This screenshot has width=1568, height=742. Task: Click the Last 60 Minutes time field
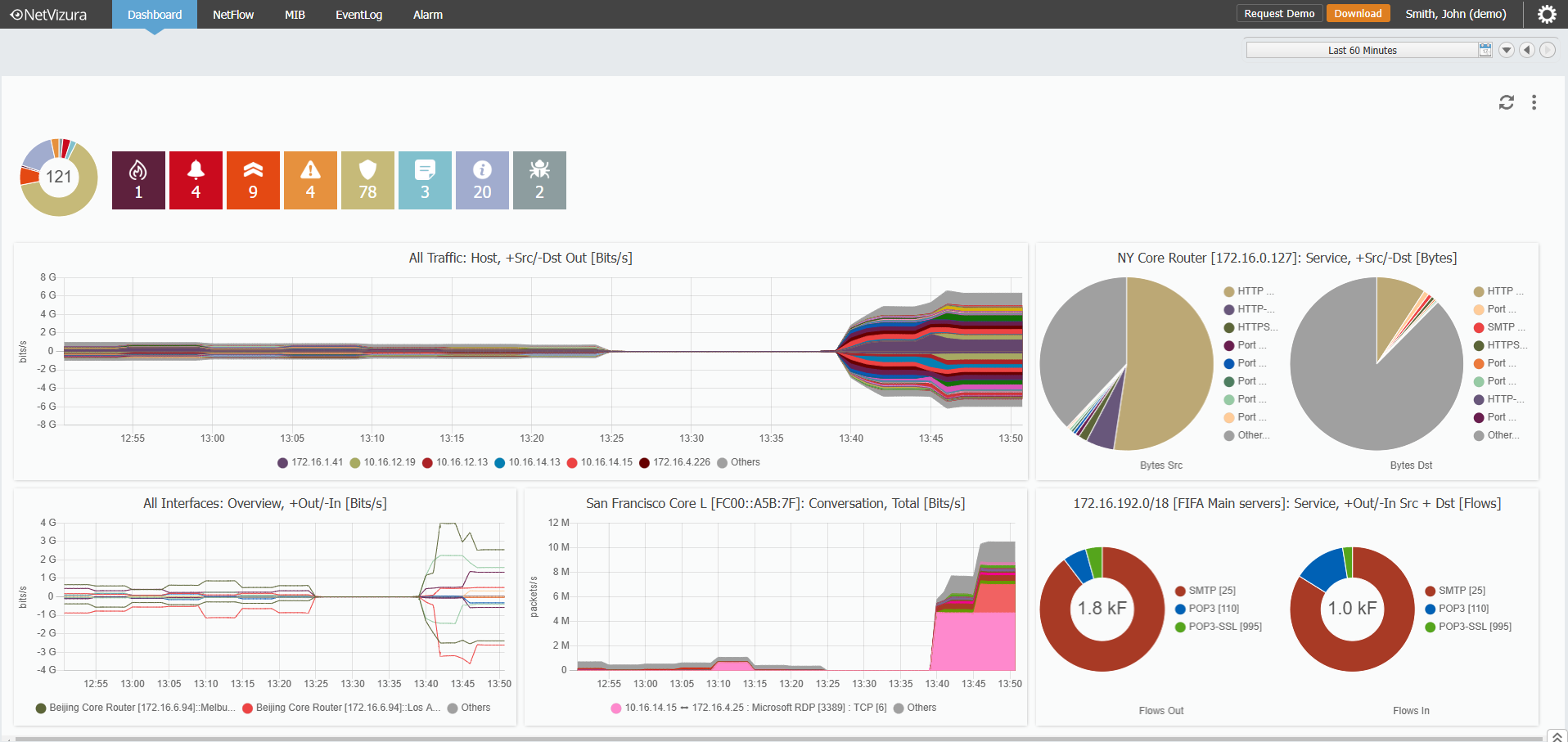(x=1363, y=50)
